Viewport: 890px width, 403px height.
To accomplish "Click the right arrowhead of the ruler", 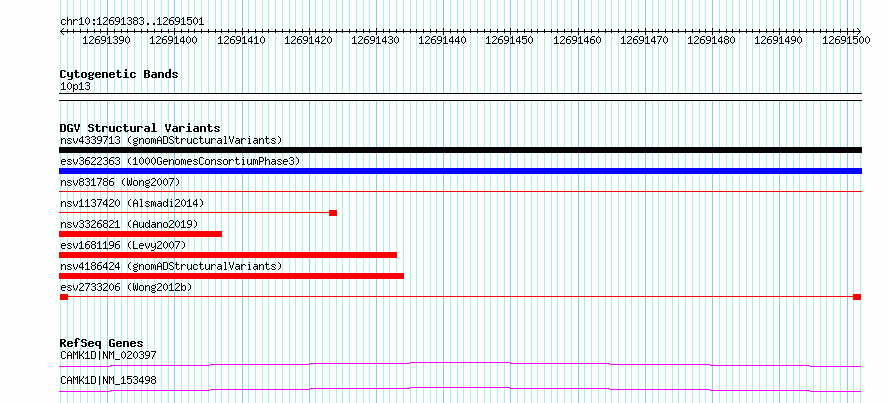I will coord(859,31).
